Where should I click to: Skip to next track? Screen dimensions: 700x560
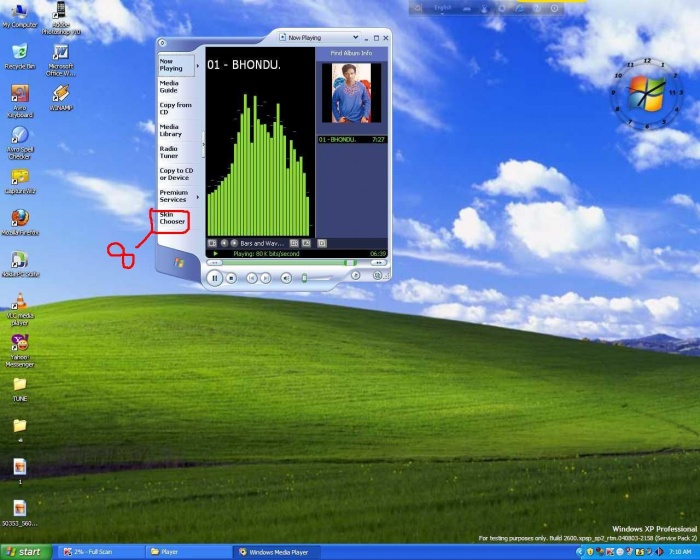click(265, 278)
